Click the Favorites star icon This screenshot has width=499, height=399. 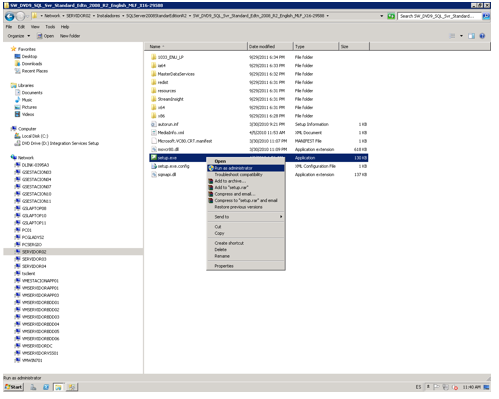point(14,49)
